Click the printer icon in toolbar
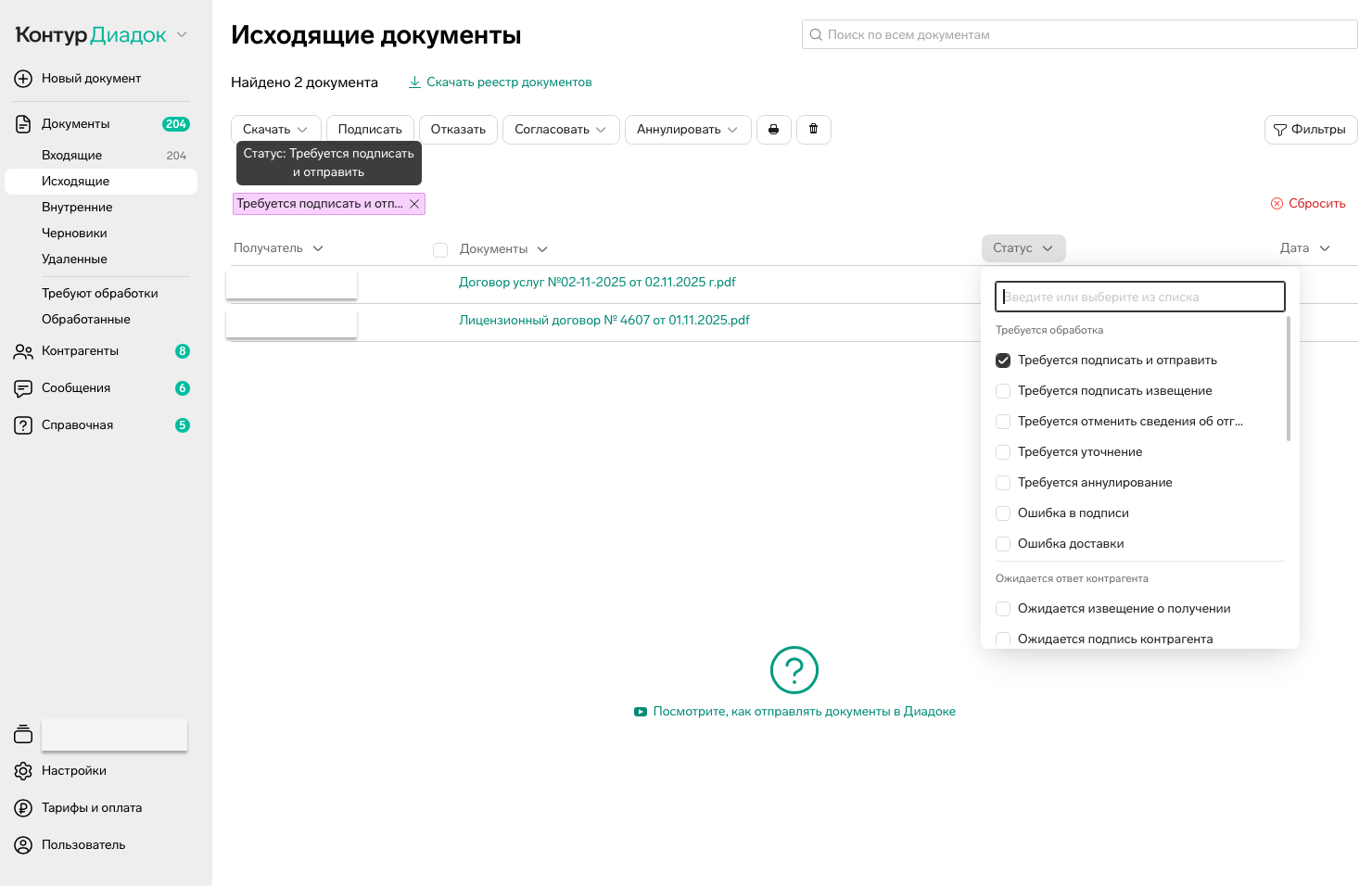This screenshot has width=1372, height=886. tap(773, 130)
